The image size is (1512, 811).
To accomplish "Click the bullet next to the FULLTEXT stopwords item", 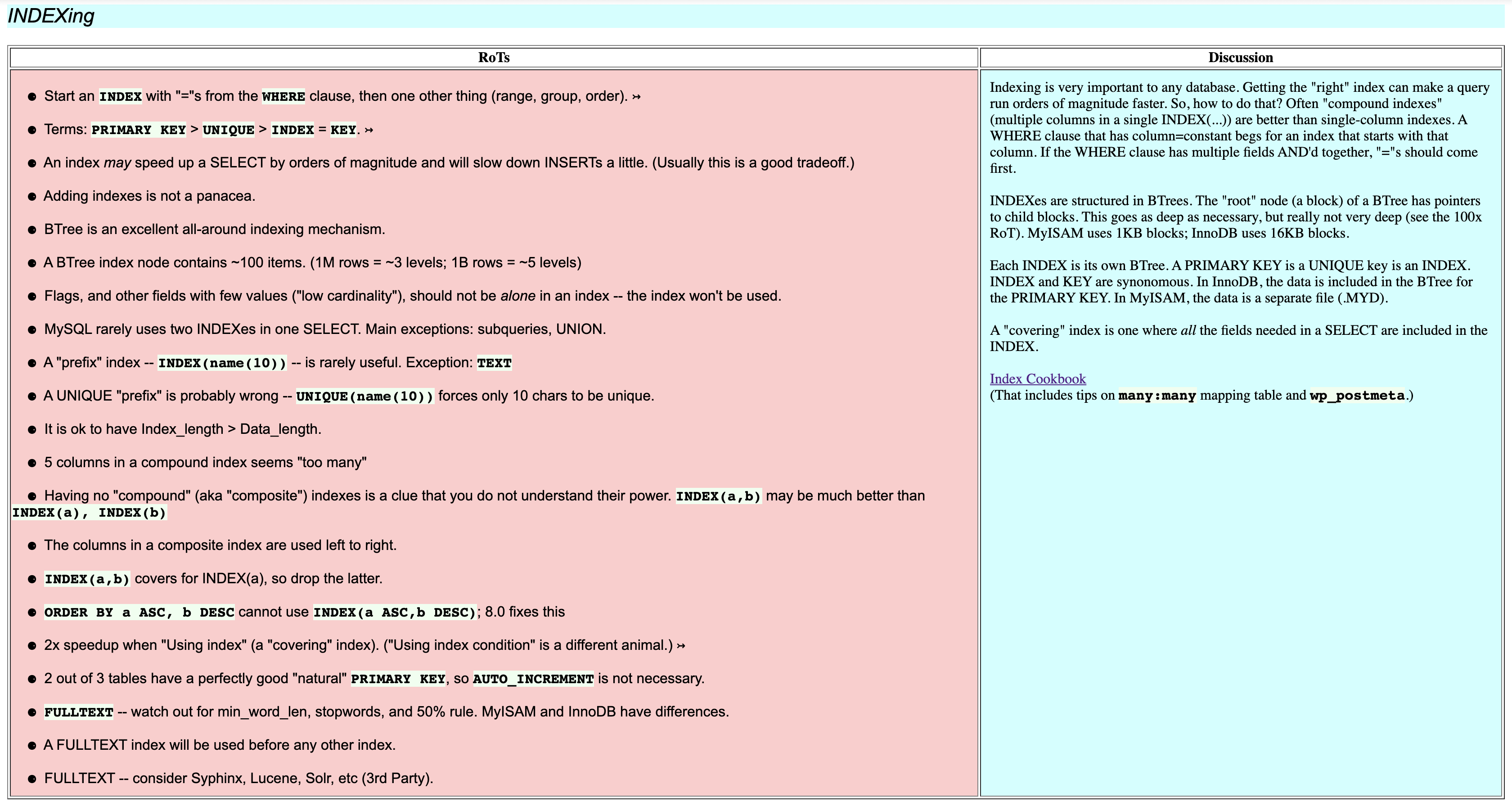I will click(x=32, y=712).
